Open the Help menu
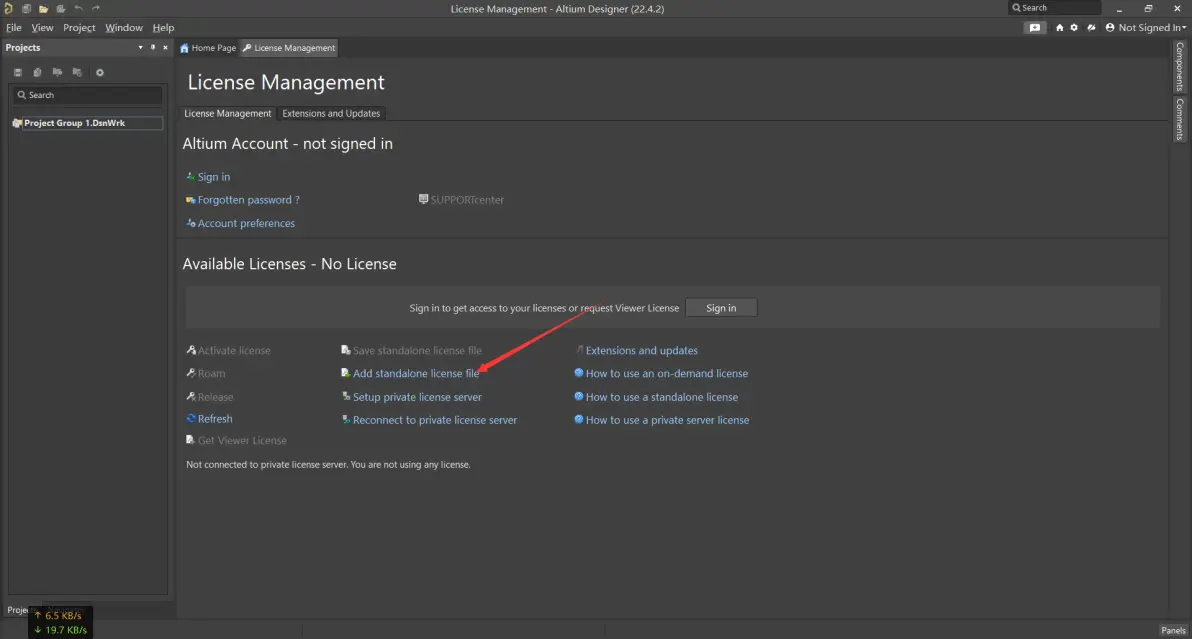The image size is (1192, 639). (x=163, y=27)
